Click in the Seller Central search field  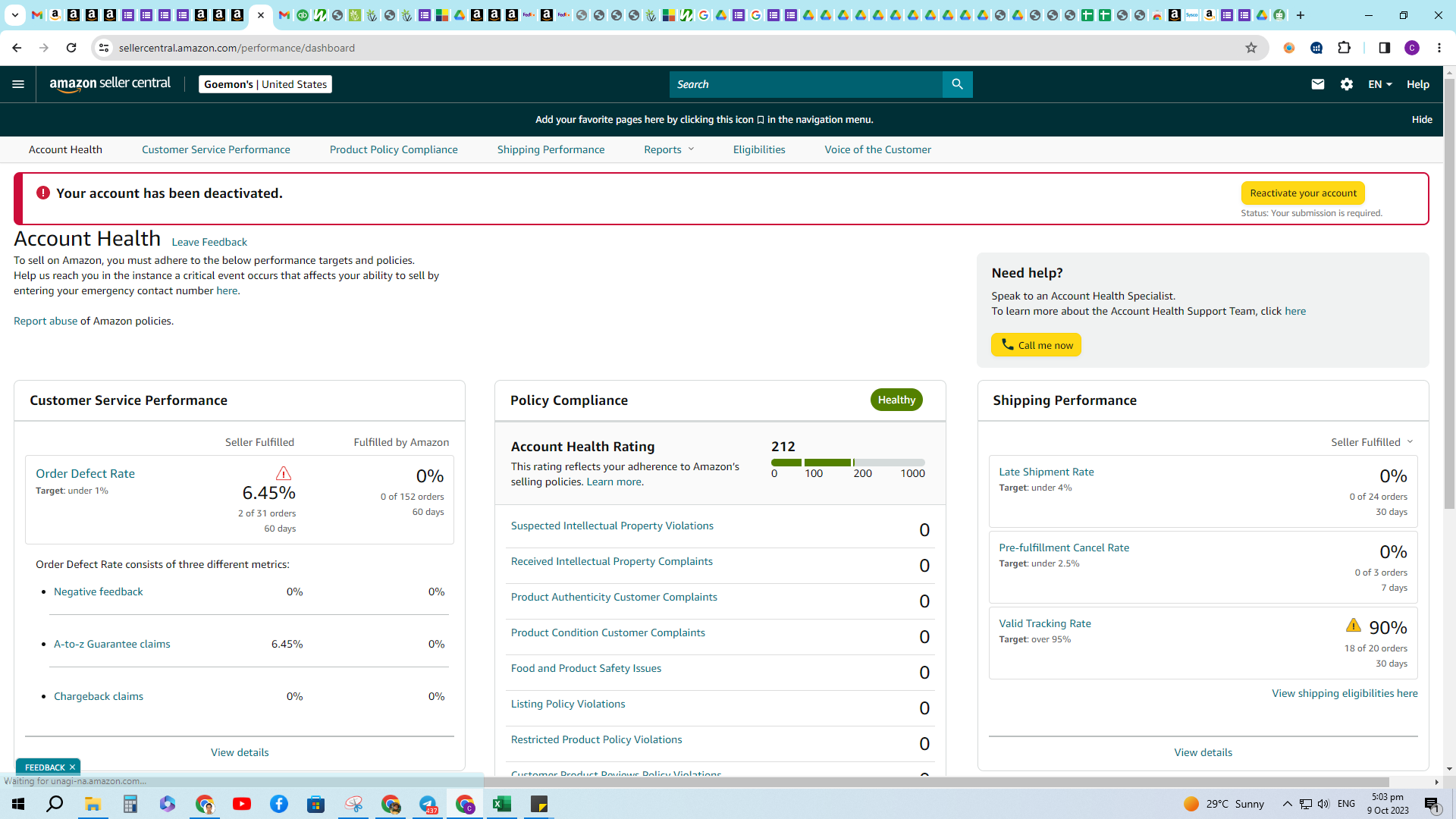coord(805,84)
